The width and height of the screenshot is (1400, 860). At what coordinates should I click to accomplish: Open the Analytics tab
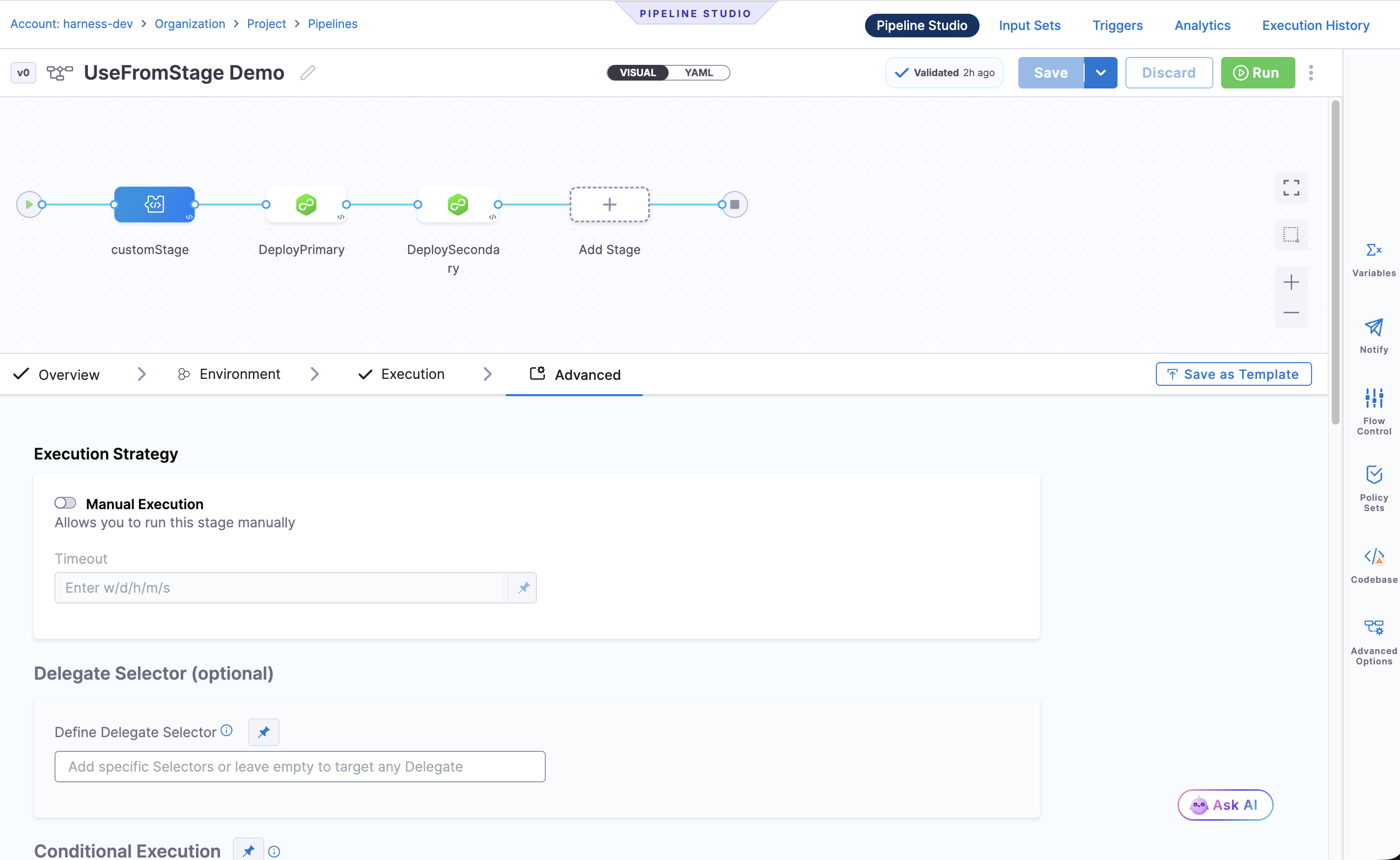(x=1202, y=26)
